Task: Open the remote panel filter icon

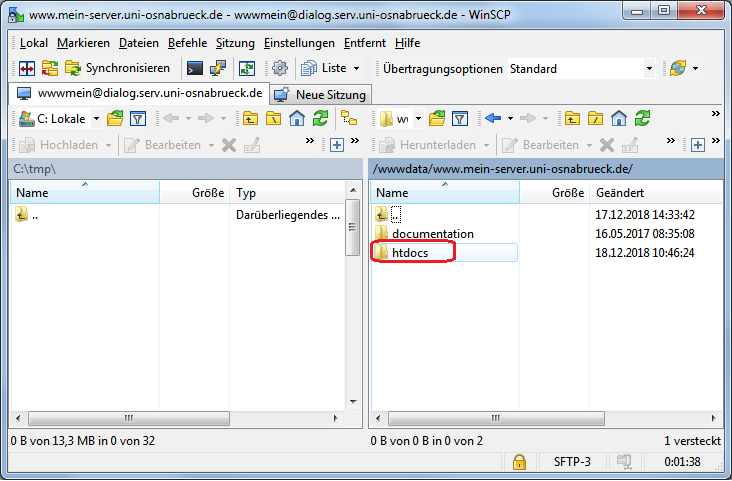Action: click(459, 118)
